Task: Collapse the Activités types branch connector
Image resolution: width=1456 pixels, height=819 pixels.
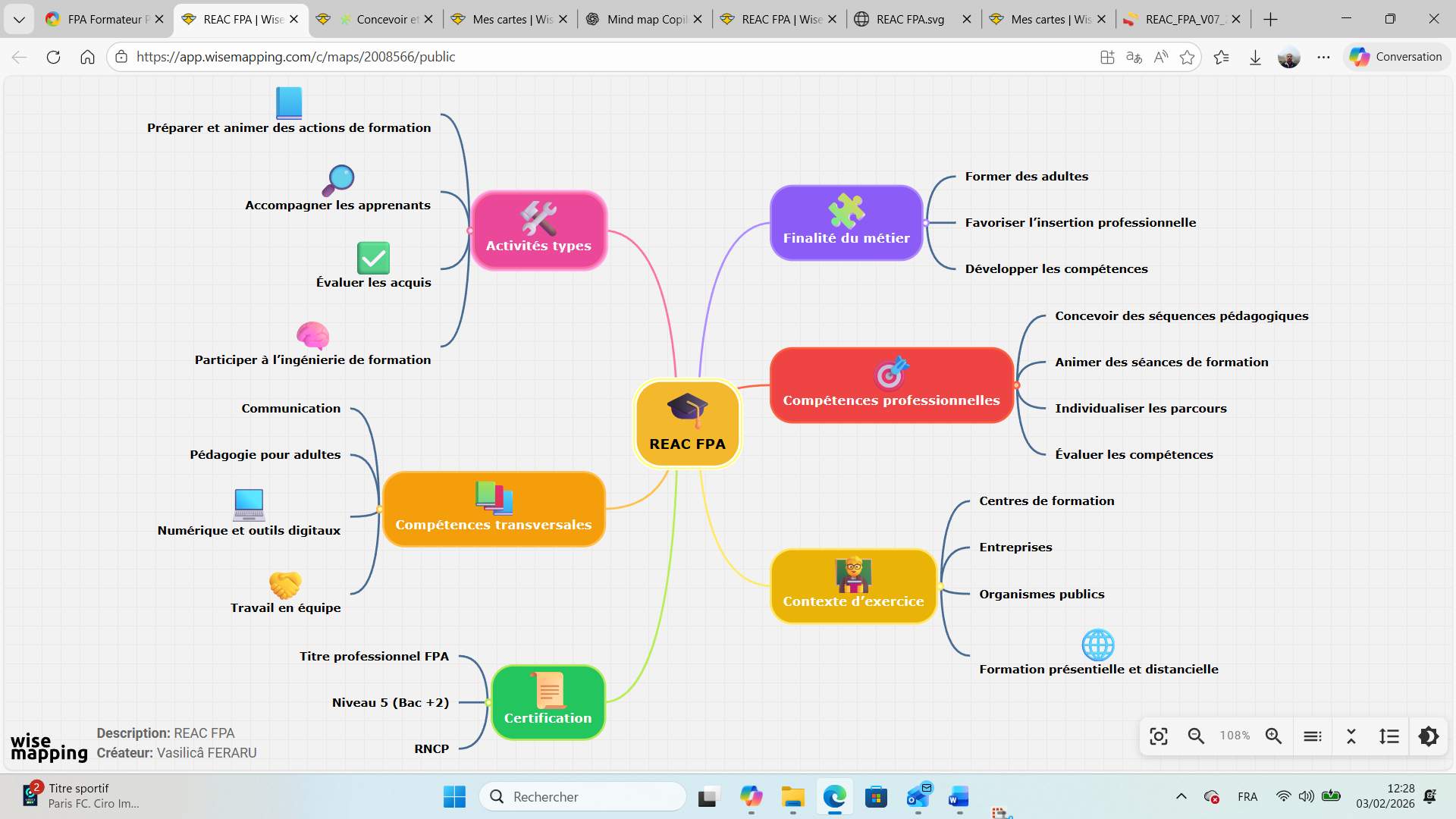Action: 470,231
